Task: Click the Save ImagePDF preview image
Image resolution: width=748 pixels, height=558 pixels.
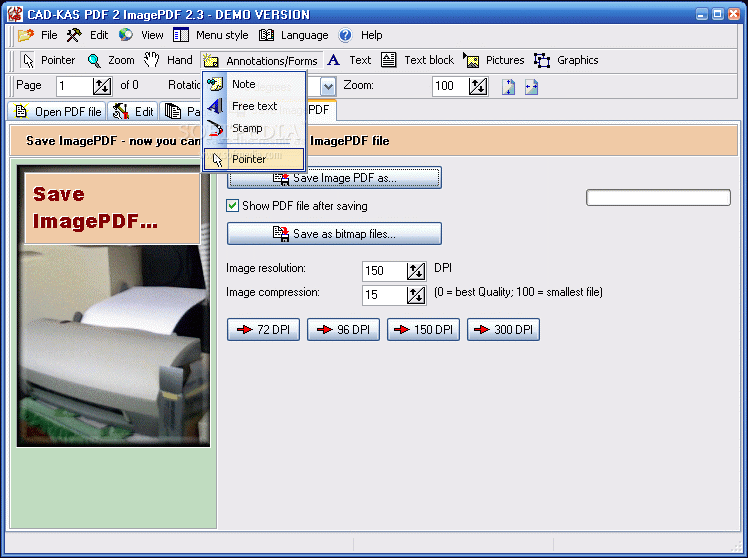Action: (x=114, y=306)
